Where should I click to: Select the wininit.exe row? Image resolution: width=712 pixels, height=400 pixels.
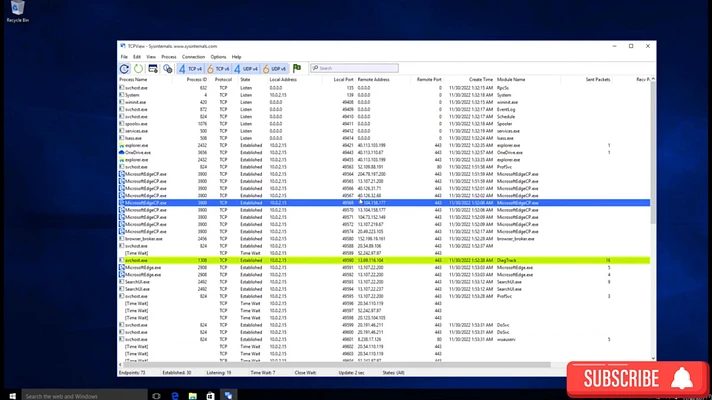(384, 102)
